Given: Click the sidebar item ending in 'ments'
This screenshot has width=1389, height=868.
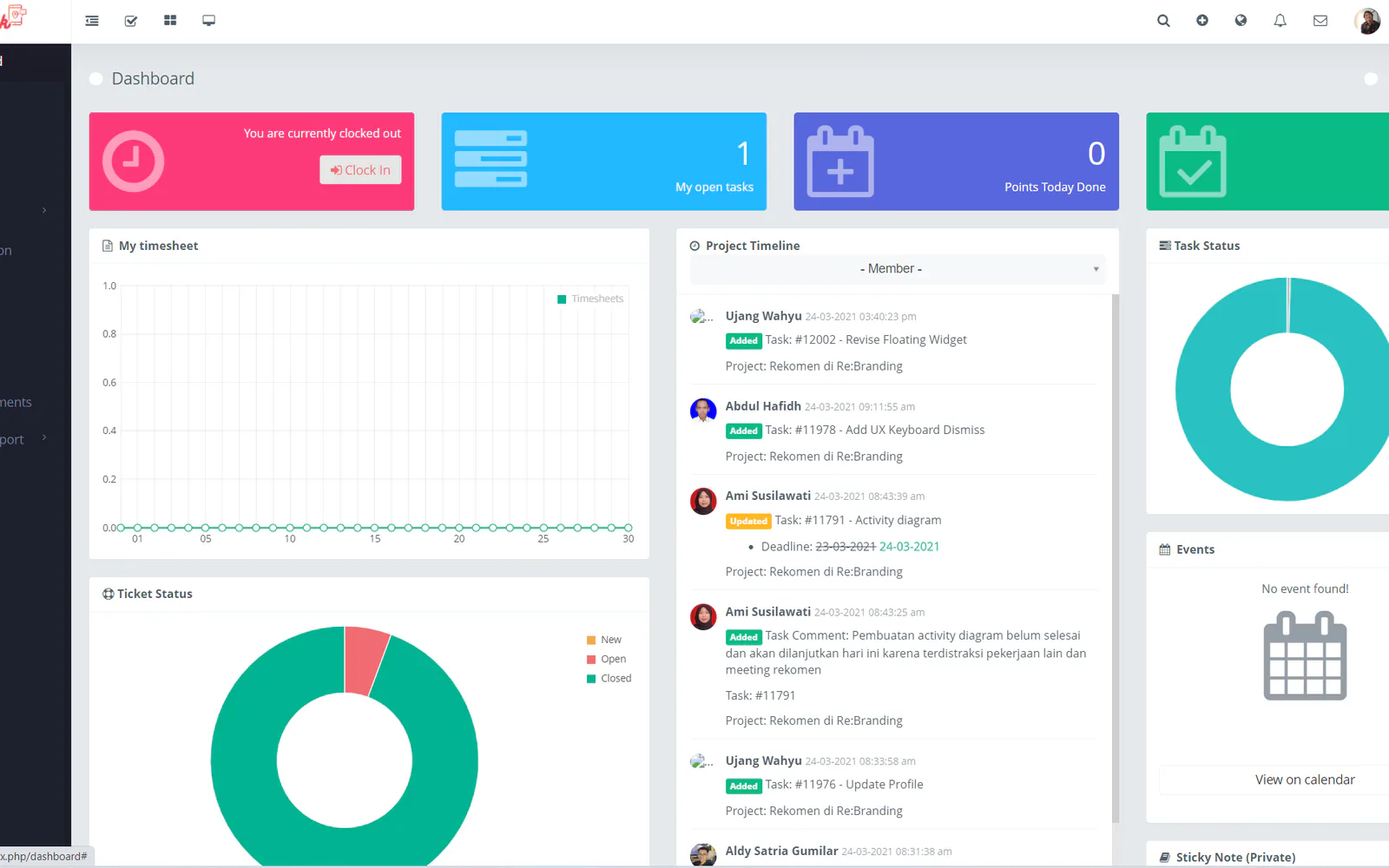Looking at the screenshot, I should pos(16,402).
